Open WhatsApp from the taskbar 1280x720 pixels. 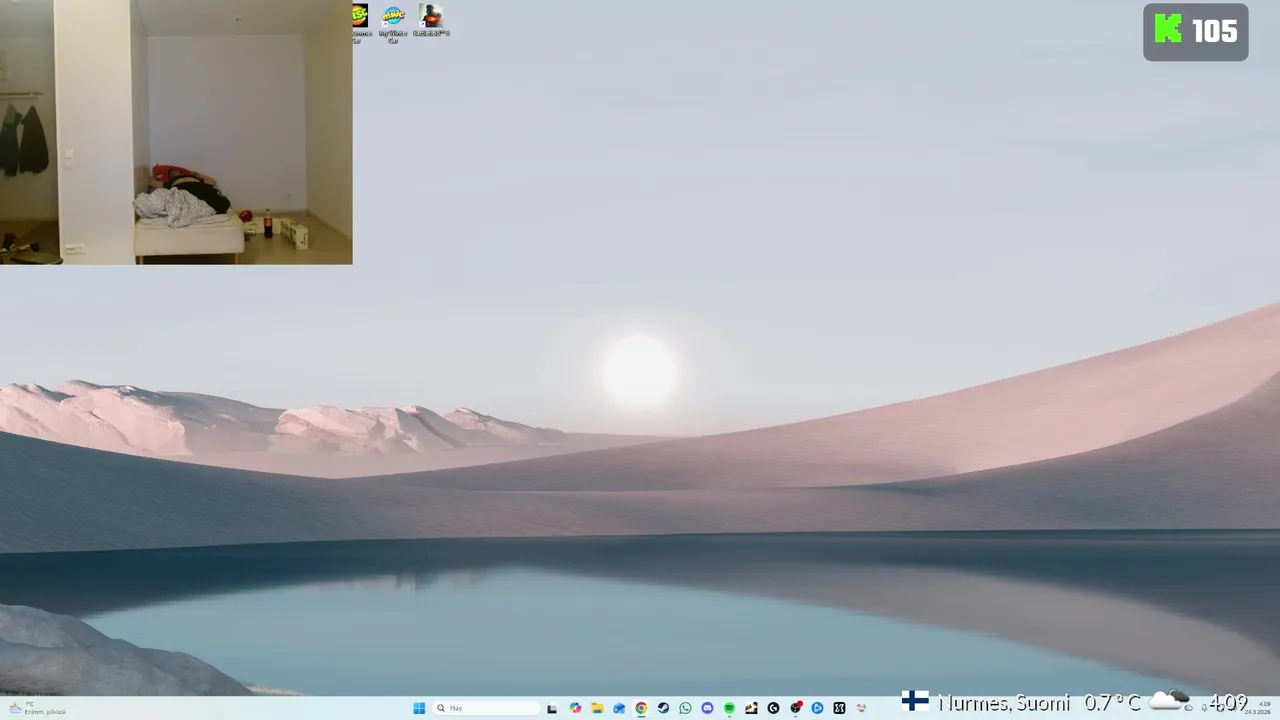coord(685,708)
